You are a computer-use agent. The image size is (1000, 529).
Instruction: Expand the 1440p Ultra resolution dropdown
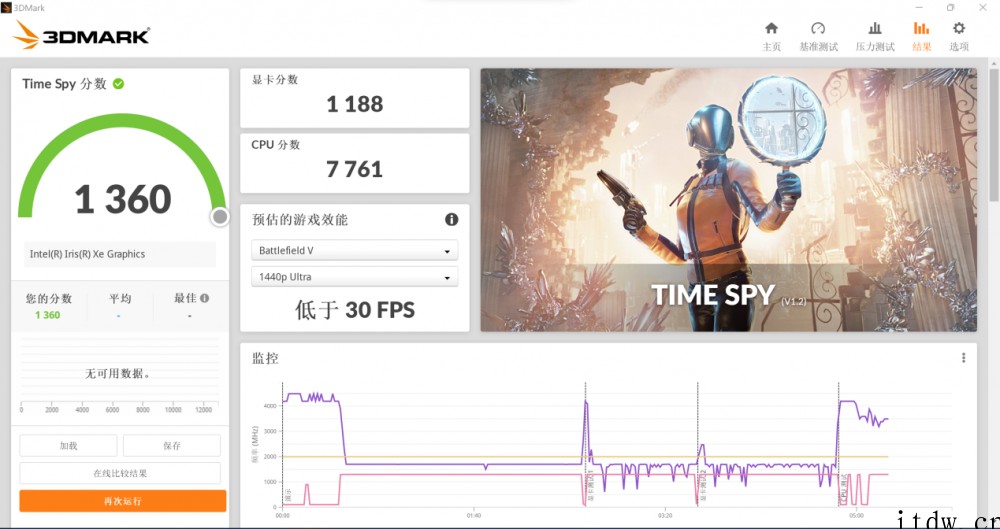pyautogui.click(x=355, y=277)
